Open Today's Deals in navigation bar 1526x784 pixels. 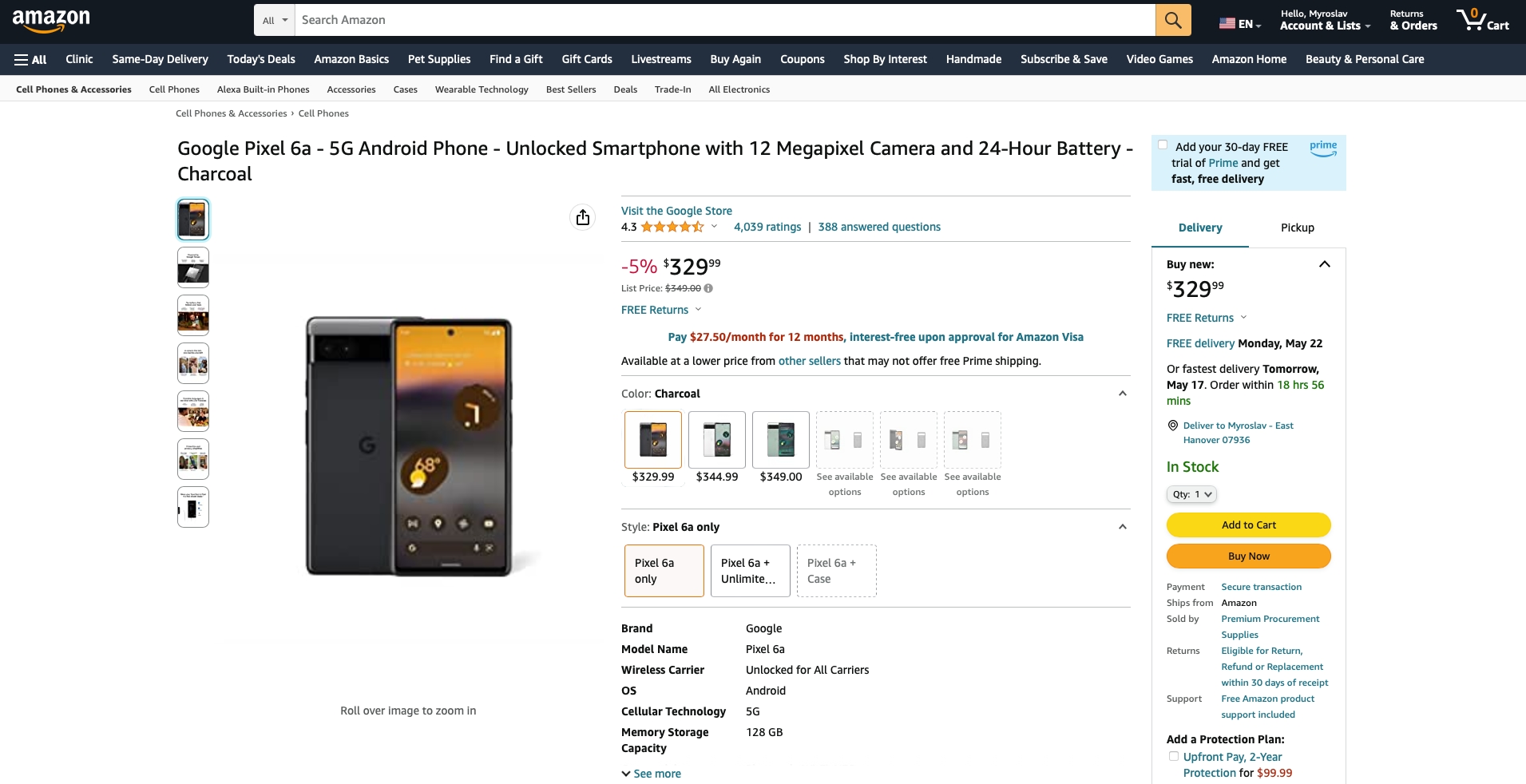point(261,59)
